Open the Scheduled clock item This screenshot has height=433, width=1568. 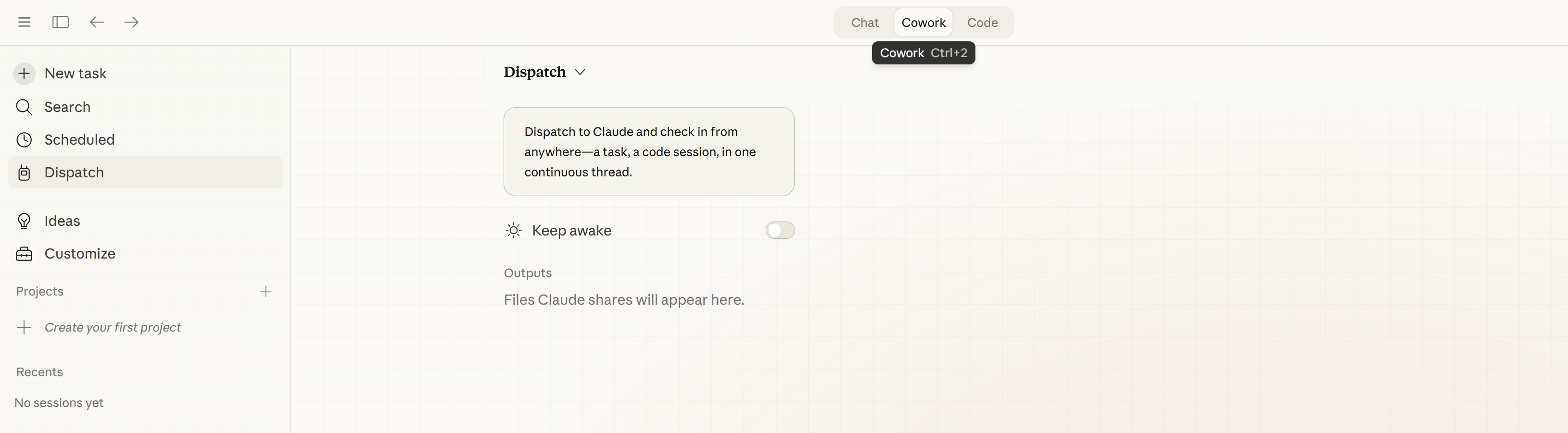pyautogui.click(x=79, y=140)
